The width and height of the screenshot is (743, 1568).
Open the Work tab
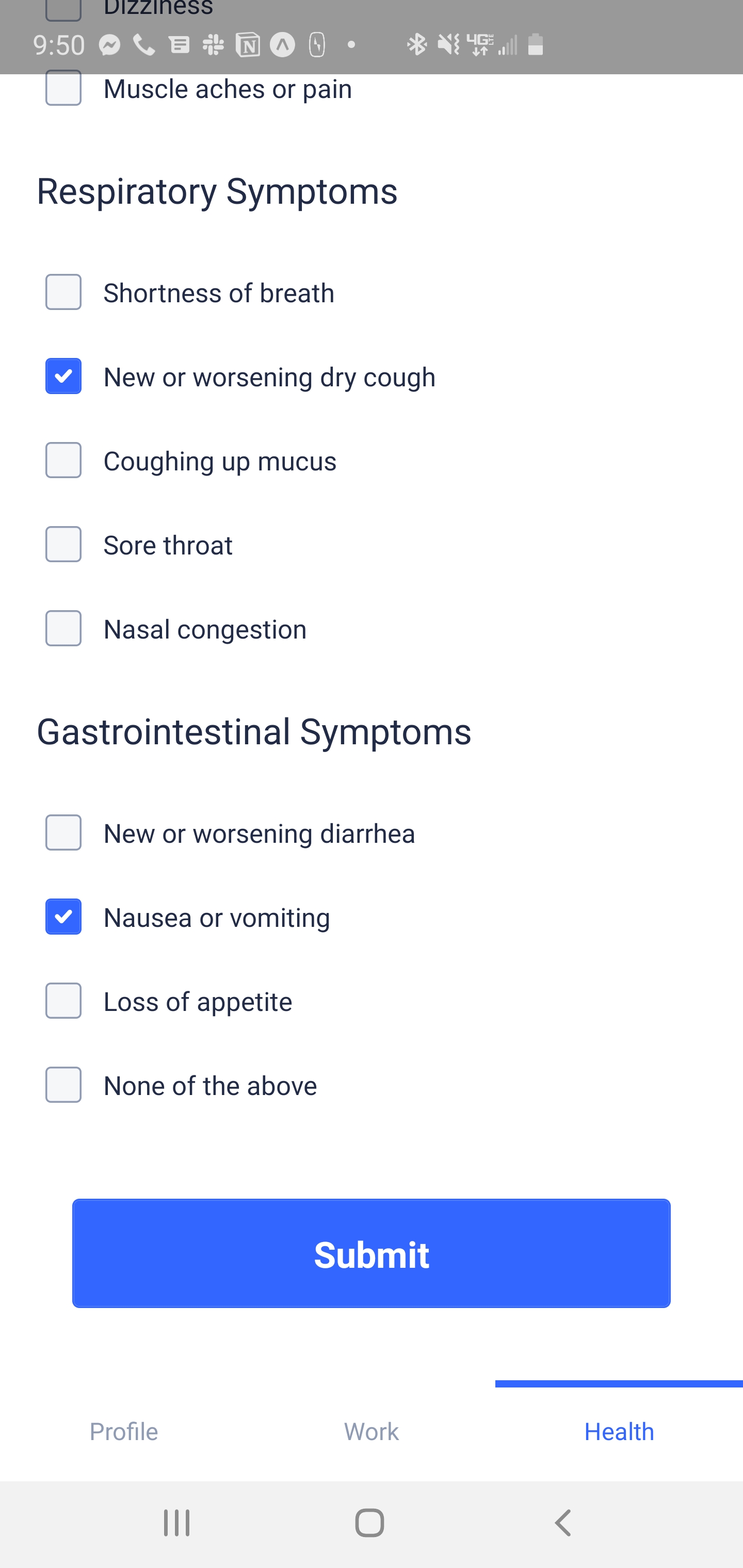point(372,1432)
